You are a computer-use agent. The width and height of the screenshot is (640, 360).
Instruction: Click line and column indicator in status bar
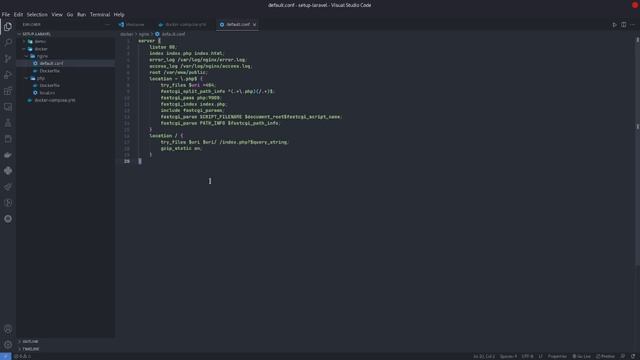pyautogui.click(x=484, y=356)
